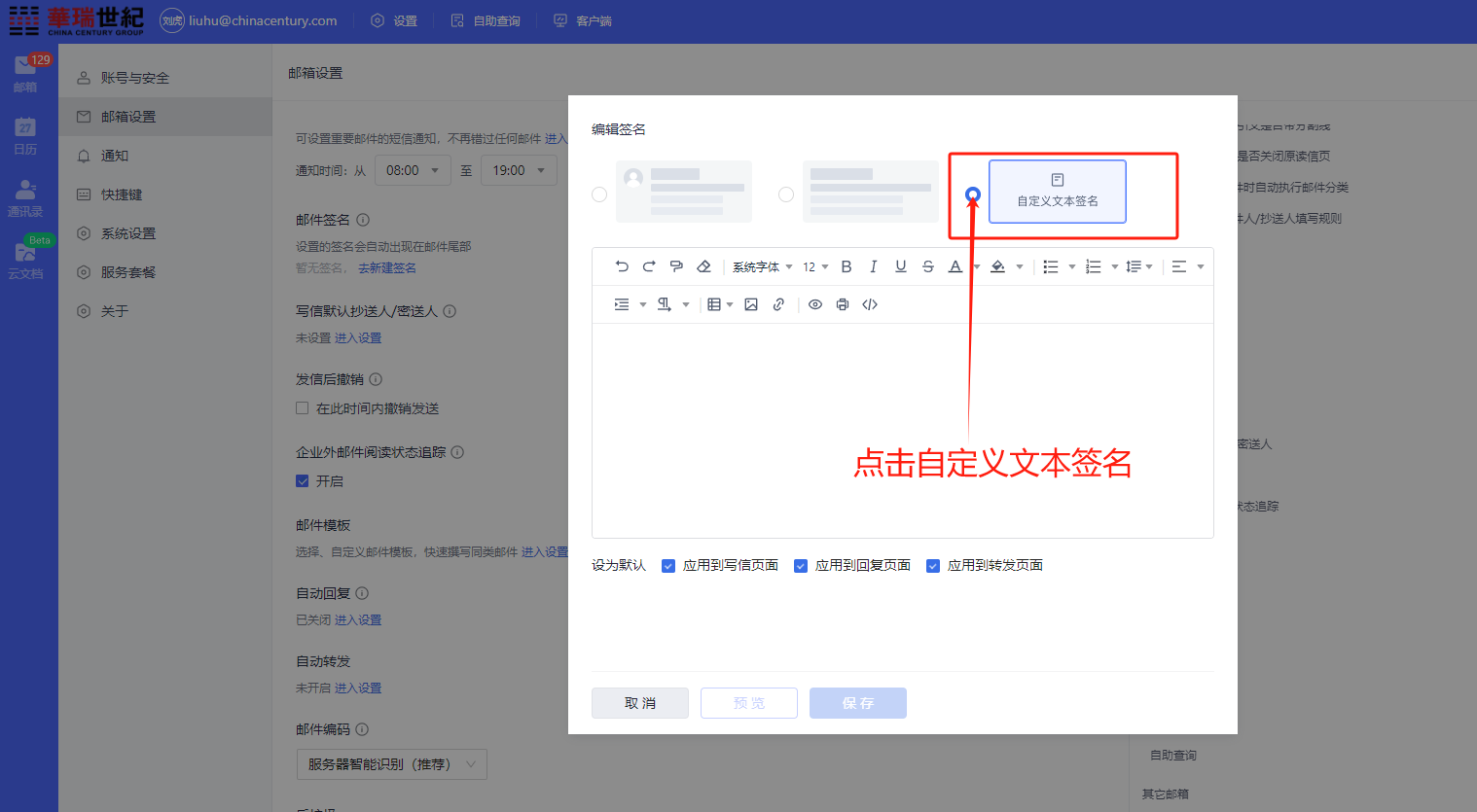Image resolution: width=1477 pixels, height=812 pixels.
Task: Uncheck the read status tracking 开启 checkbox
Action: tap(303, 481)
